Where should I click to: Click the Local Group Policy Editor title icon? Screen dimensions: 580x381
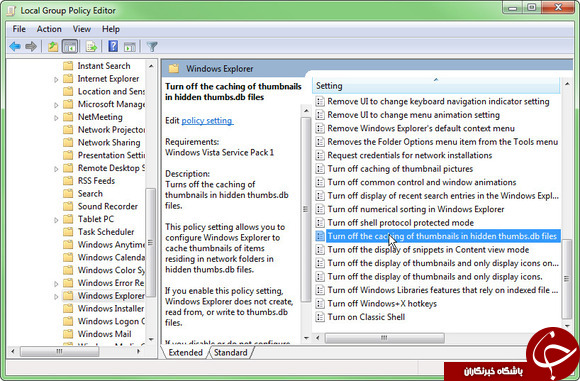pyautogui.click(x=11, y=11)
